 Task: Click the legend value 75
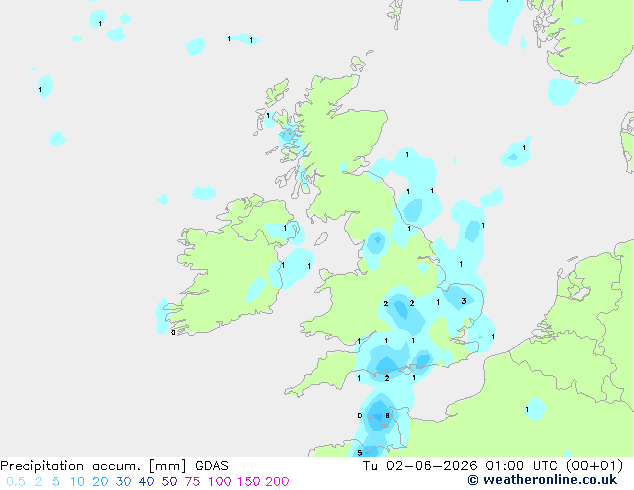(192, 482)
